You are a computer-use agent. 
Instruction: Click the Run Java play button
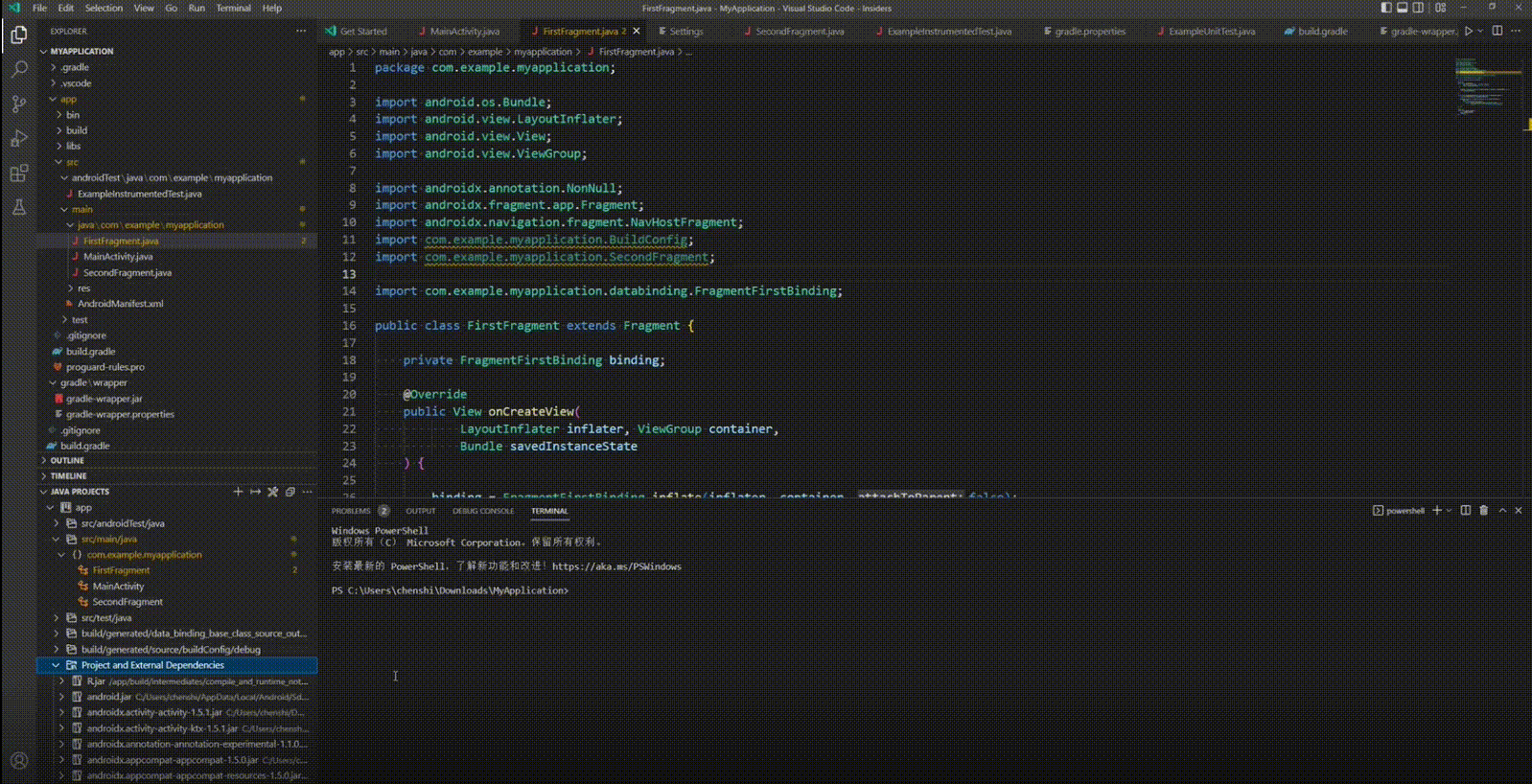pyautogui.click(x=1468, y=31)
